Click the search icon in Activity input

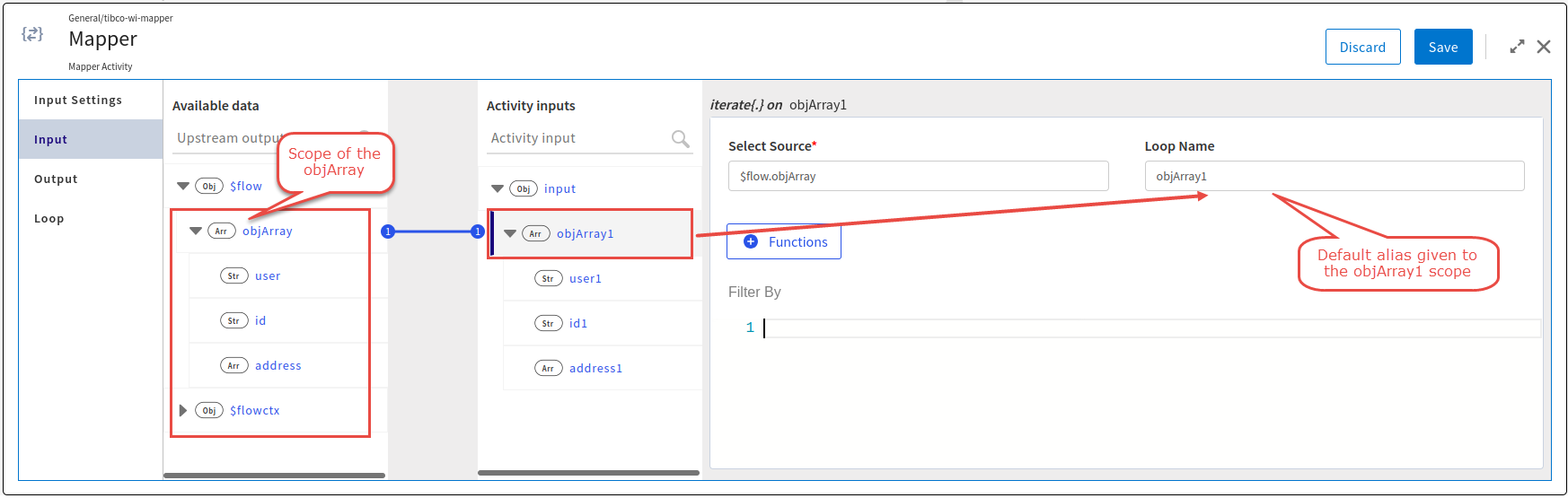[x=680, y=138]
